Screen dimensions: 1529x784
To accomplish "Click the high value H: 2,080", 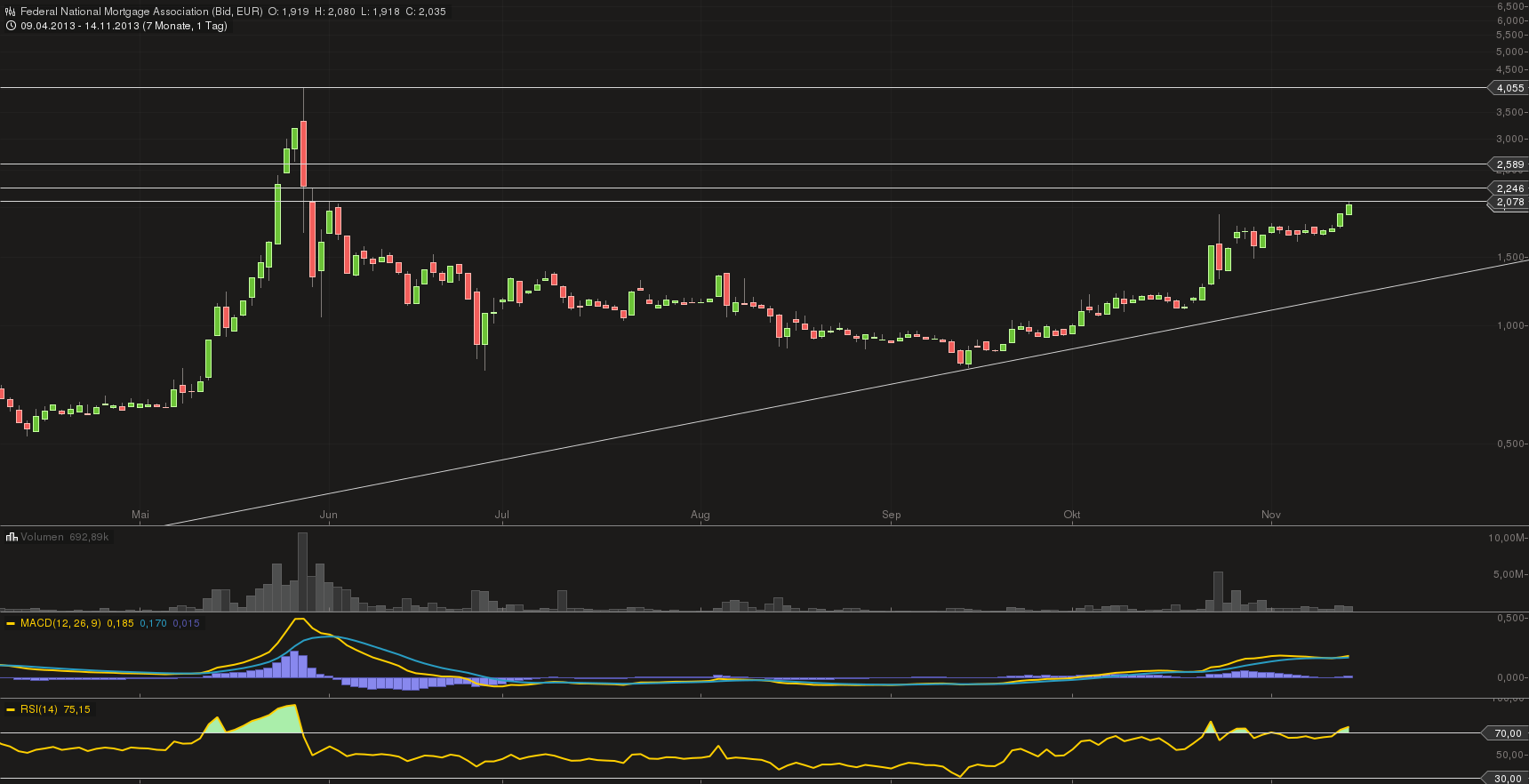I will click(335, 12).
